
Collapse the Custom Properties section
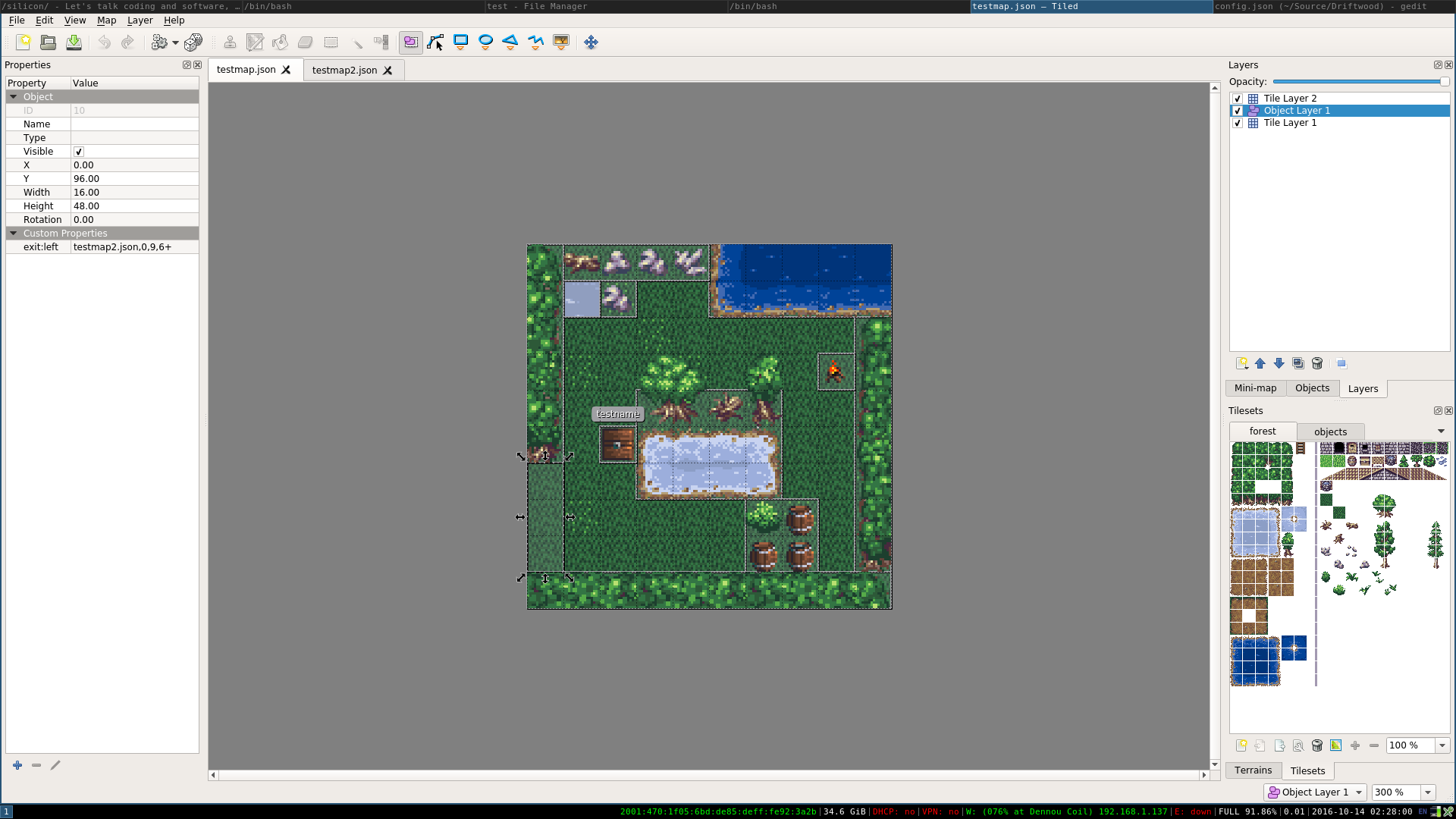click(x=13, y=234)
